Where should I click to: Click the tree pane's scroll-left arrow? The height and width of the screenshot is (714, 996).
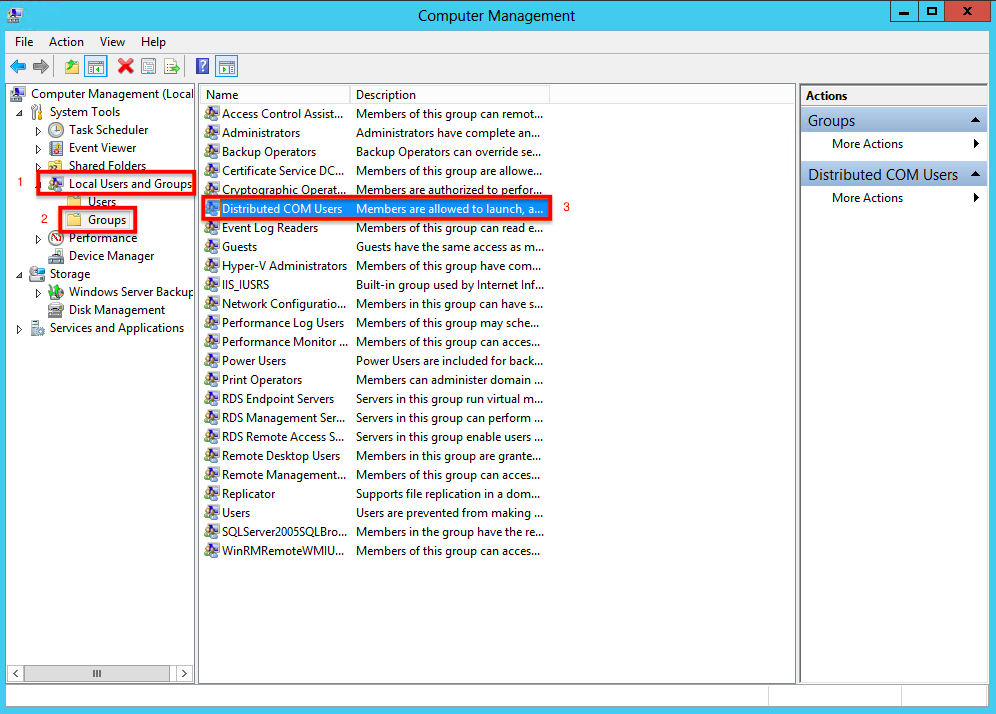[x=16, y=673]
